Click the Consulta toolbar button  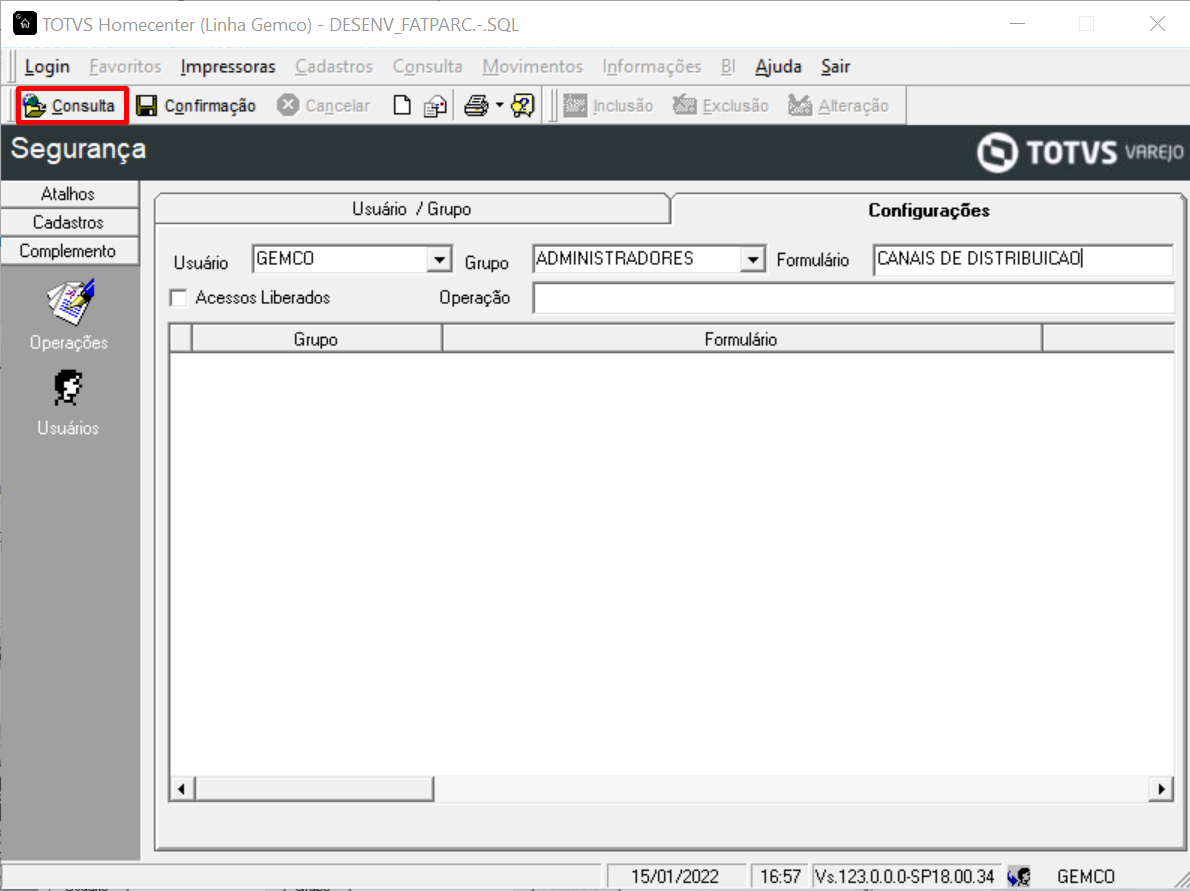coord(71,105)
